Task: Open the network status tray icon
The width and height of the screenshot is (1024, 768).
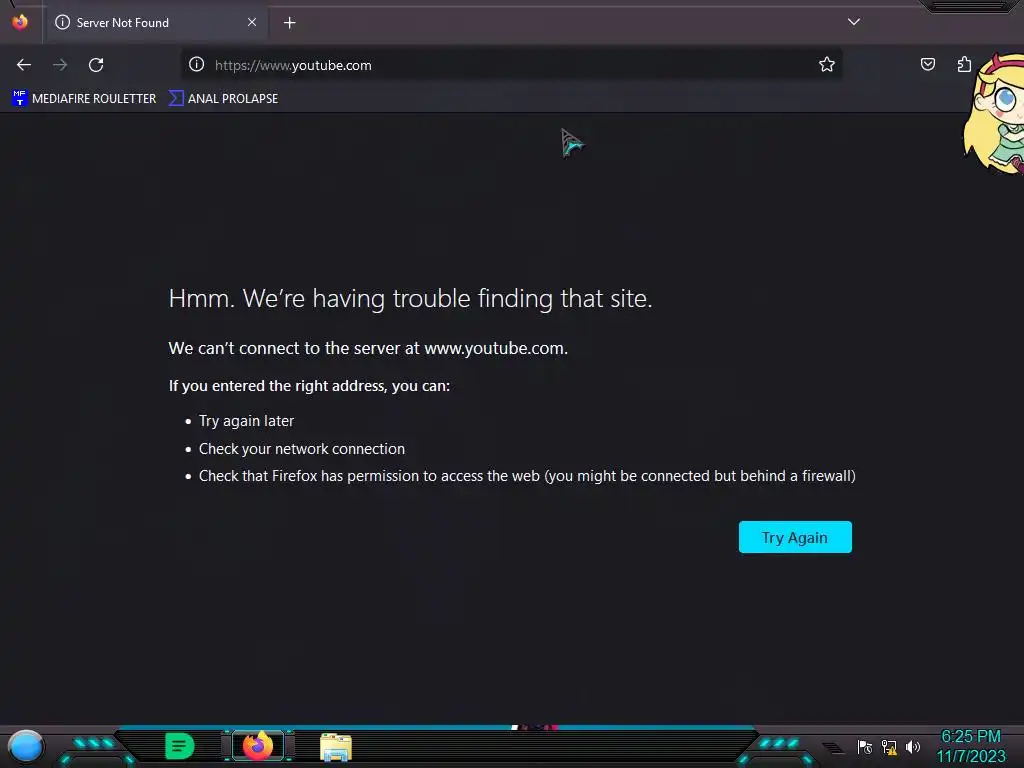Action: (x=889, y=746)
